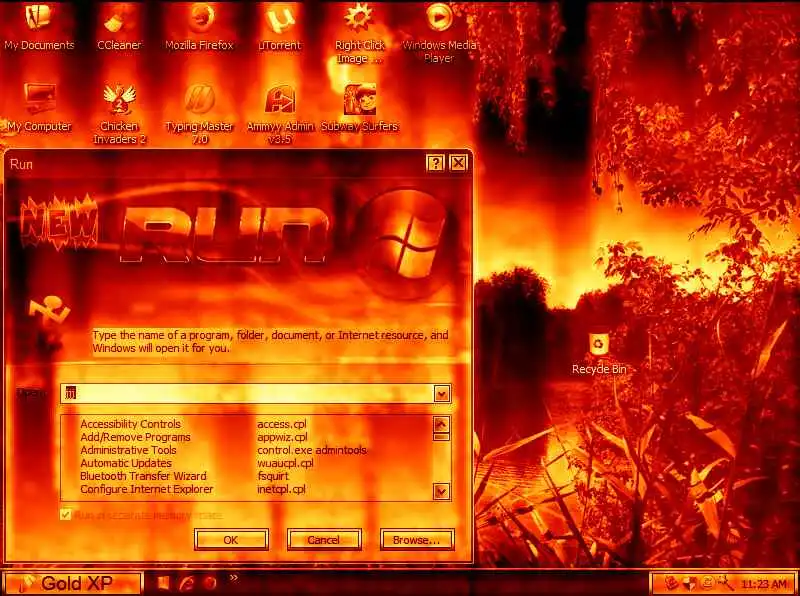Viewport: 800px width, 596px height.
Task: Click the appwiz.cpl command text
Action: coord(282,437)
